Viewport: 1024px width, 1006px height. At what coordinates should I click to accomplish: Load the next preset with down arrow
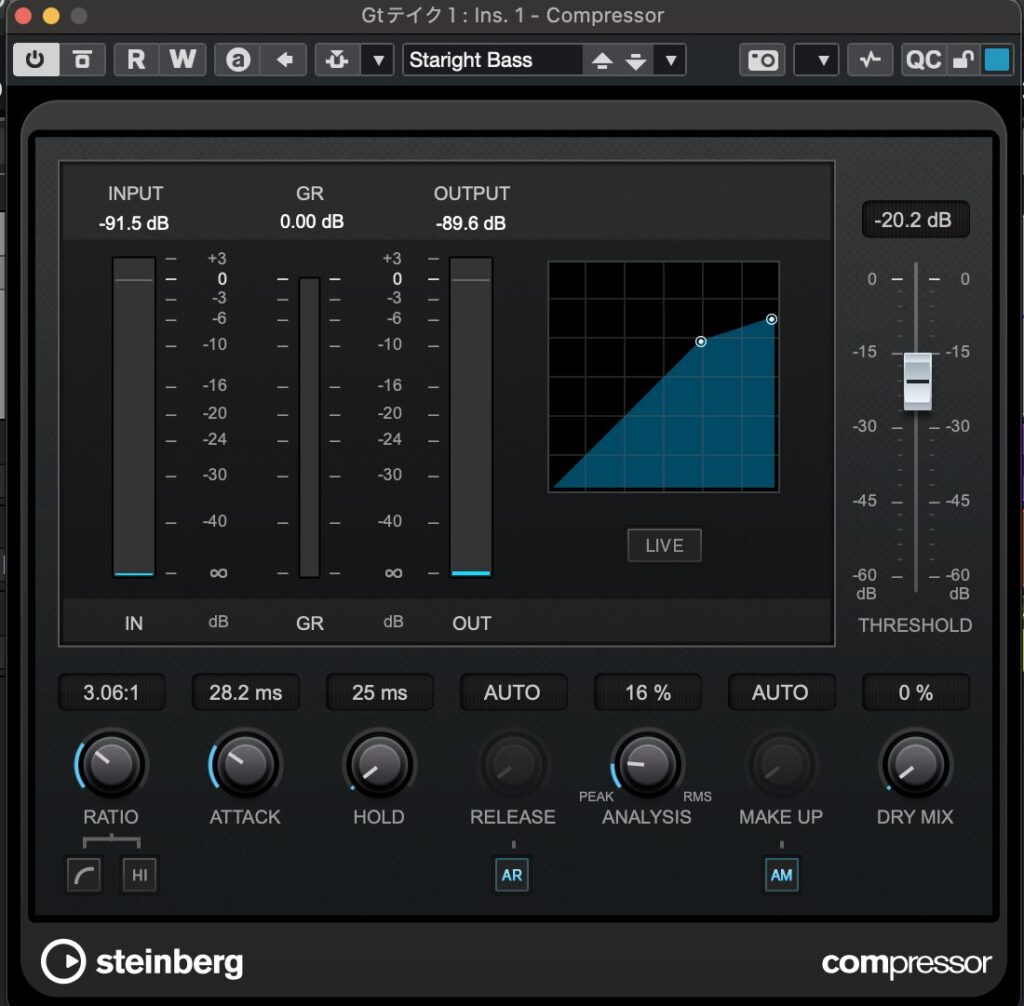(x=636, y=61)
